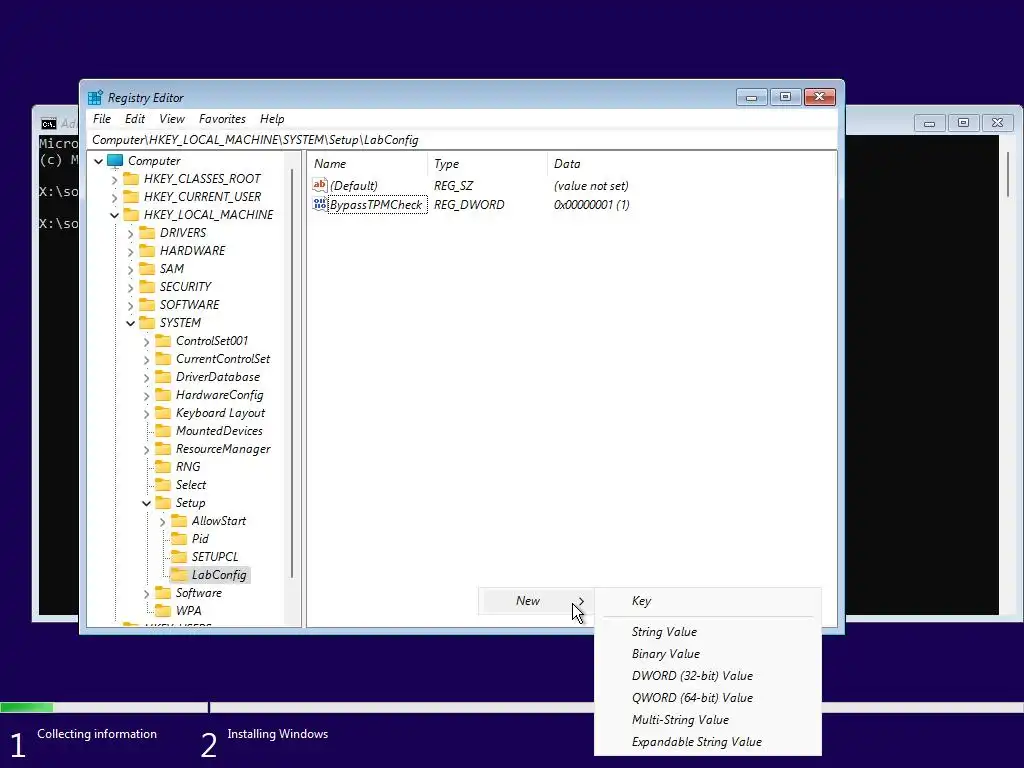Expand the HKEY_CLASSES_ROOT node
The height and width of the screenshot is (768, 1024).
point(114,179)
